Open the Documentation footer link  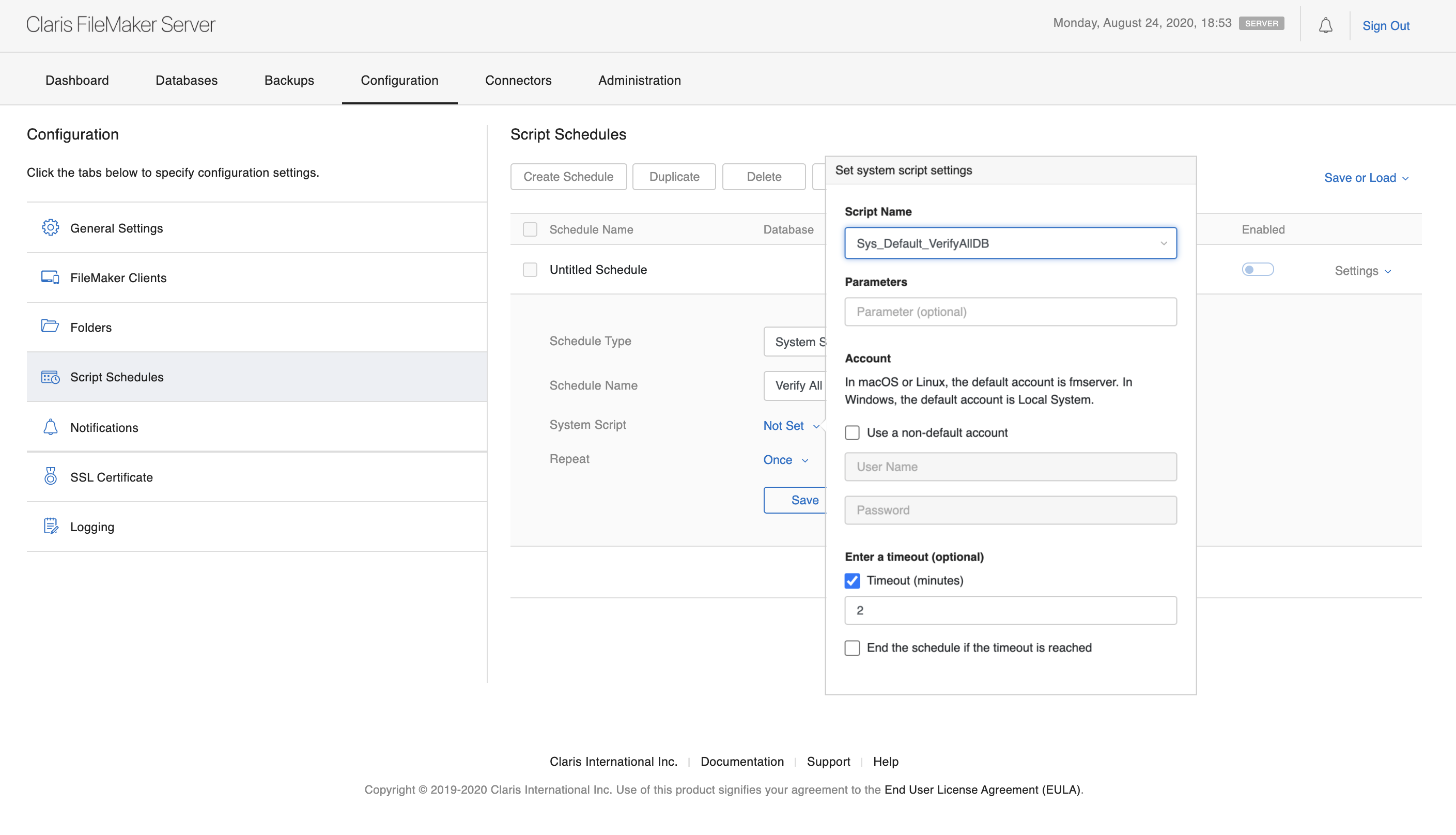click(x=741, y=762)
